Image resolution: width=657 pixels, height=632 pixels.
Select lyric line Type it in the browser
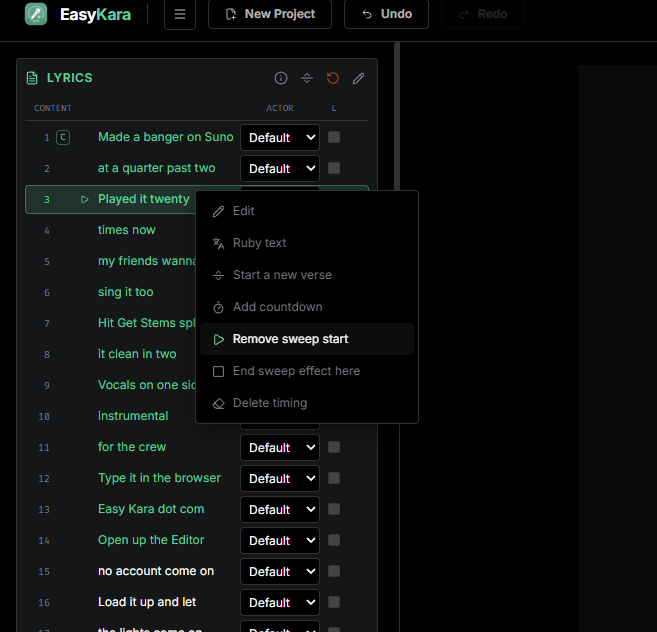159,478
